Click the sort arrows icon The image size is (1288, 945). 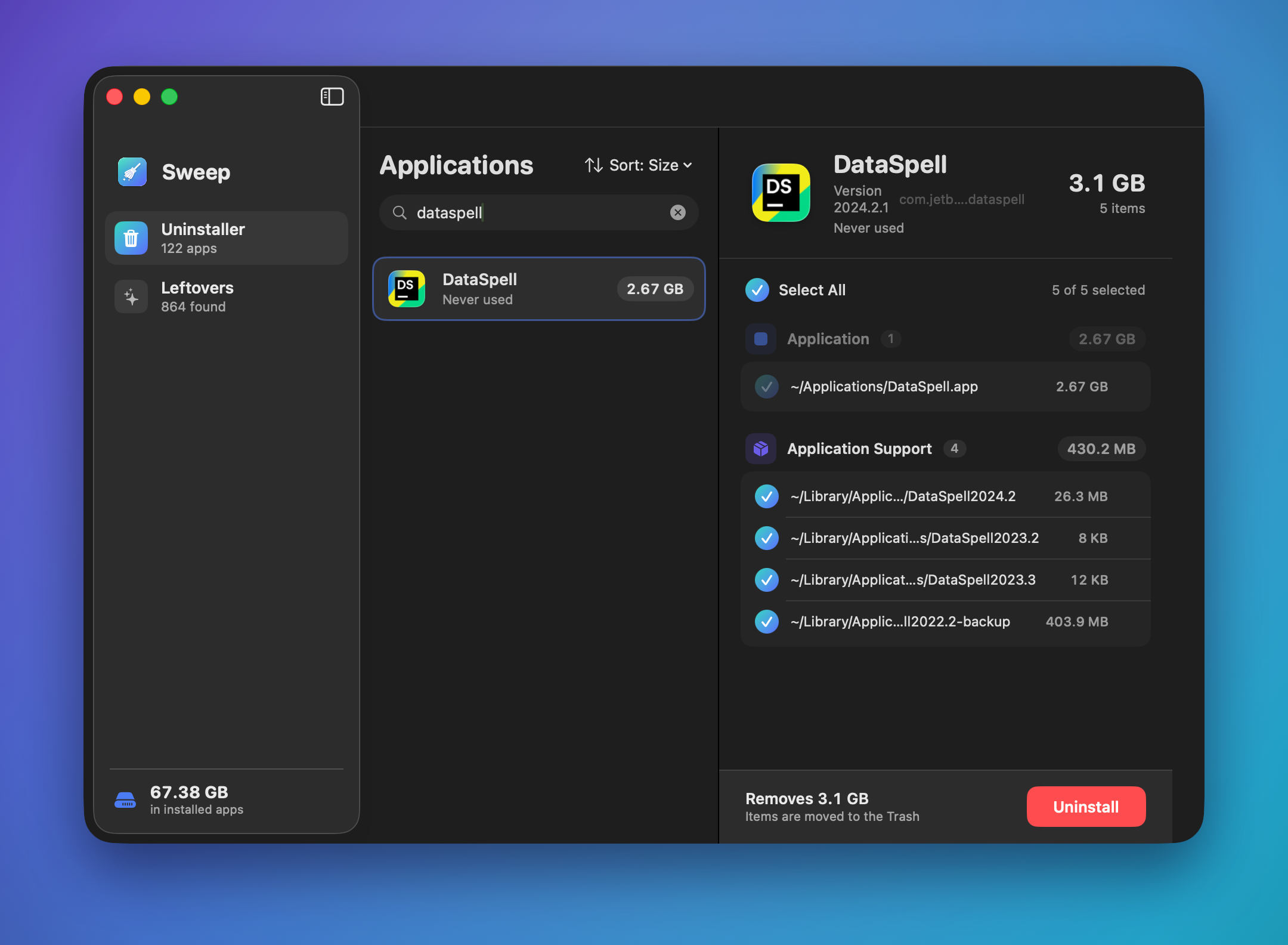coord(593,165)
